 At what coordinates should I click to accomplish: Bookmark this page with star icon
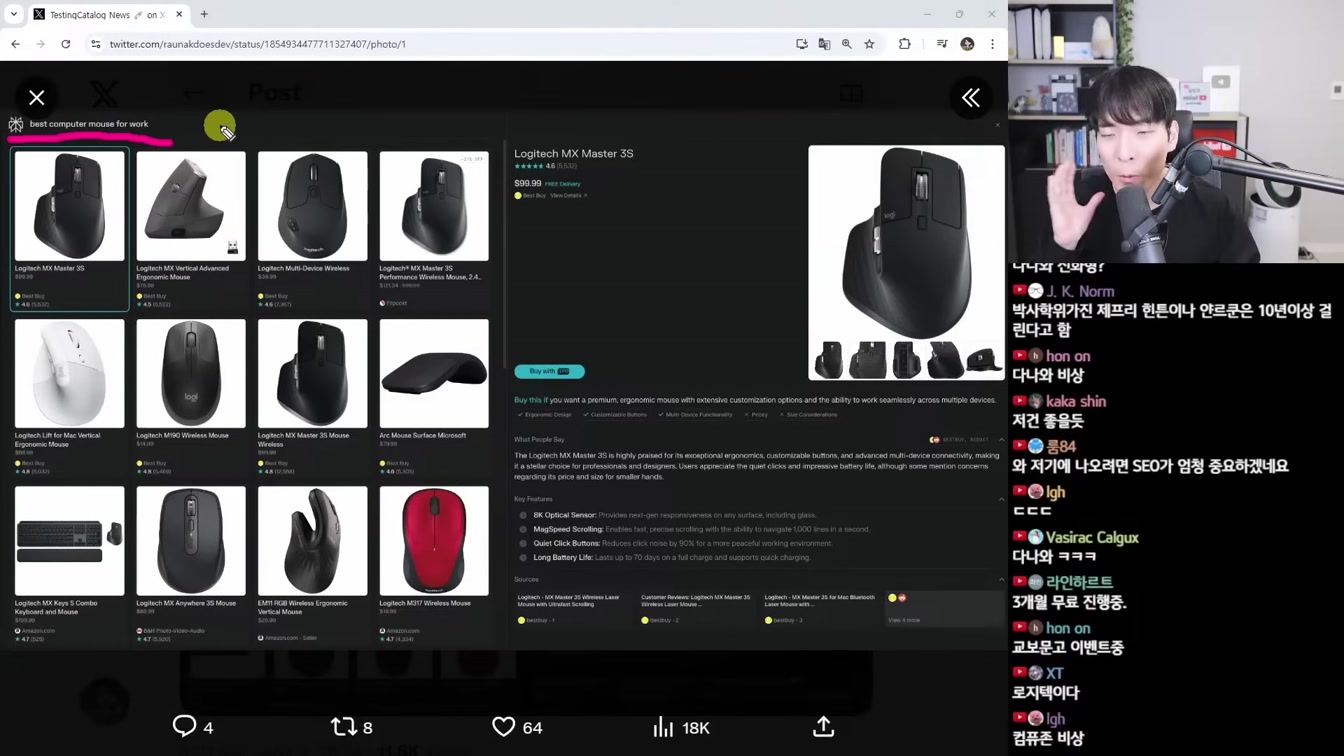click(869, 44)
